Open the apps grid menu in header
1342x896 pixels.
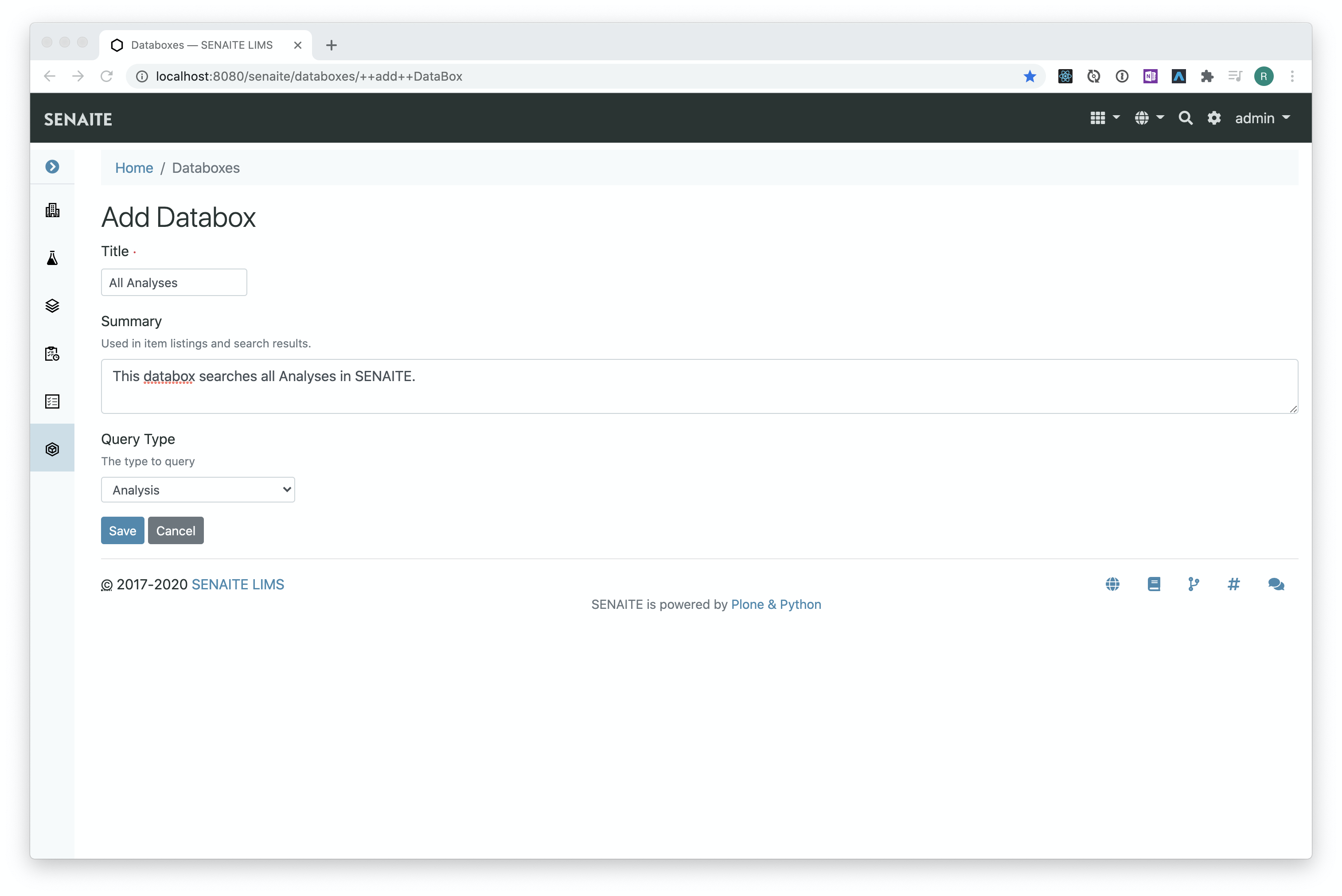[1104, 118]
